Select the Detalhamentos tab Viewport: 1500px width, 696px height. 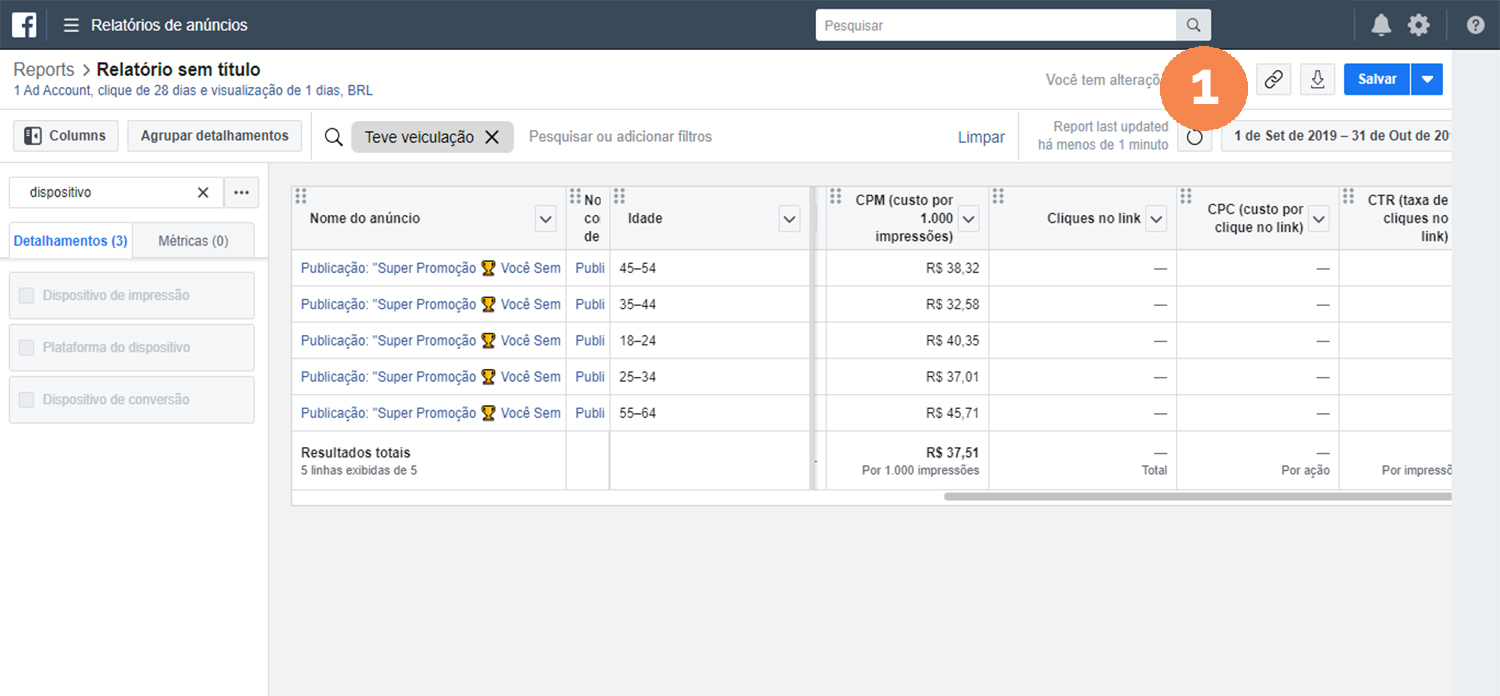[70, 241]
